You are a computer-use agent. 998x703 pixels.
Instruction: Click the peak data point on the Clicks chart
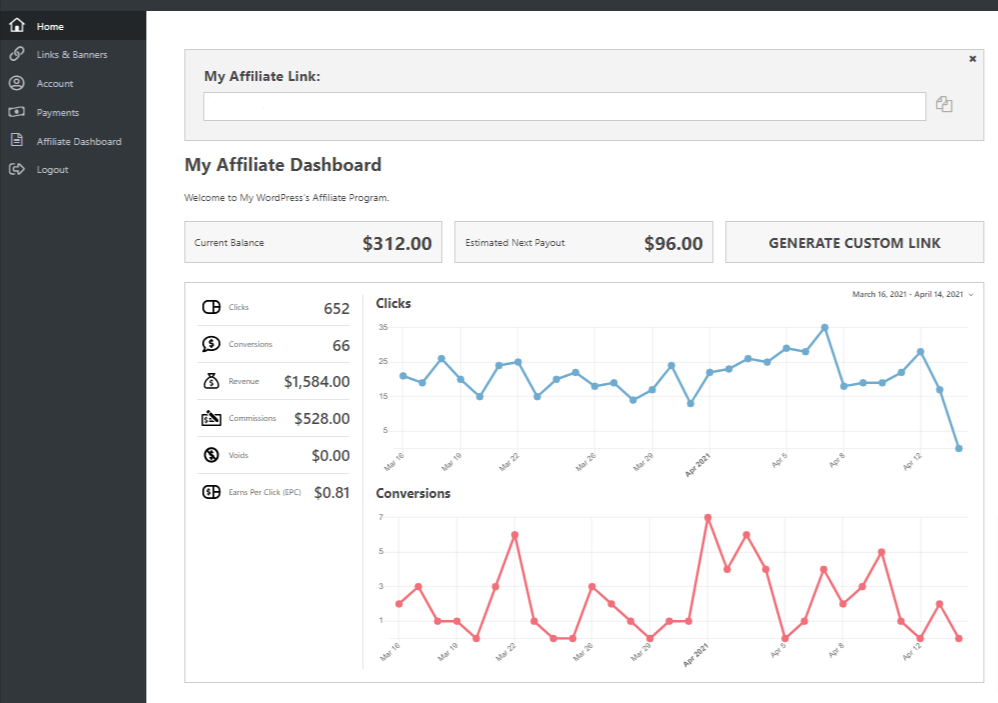(825, 325)
